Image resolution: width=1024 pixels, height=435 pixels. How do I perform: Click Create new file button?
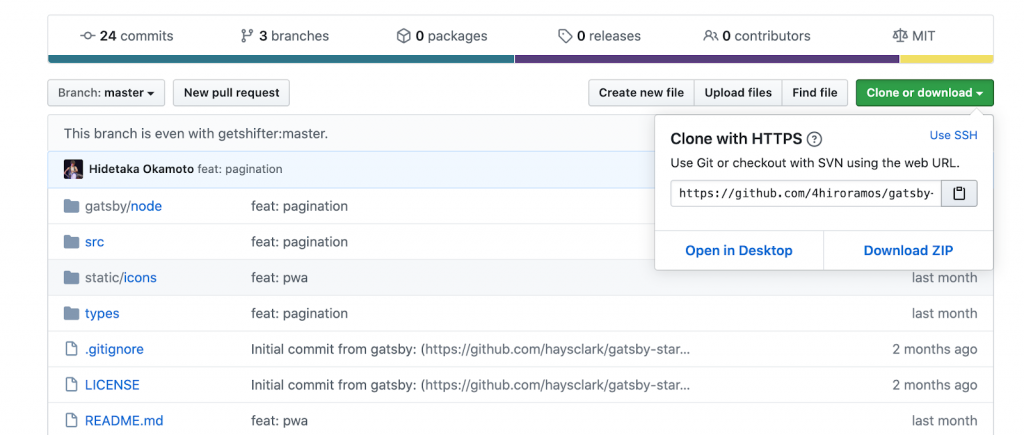(x=641, y=93)
